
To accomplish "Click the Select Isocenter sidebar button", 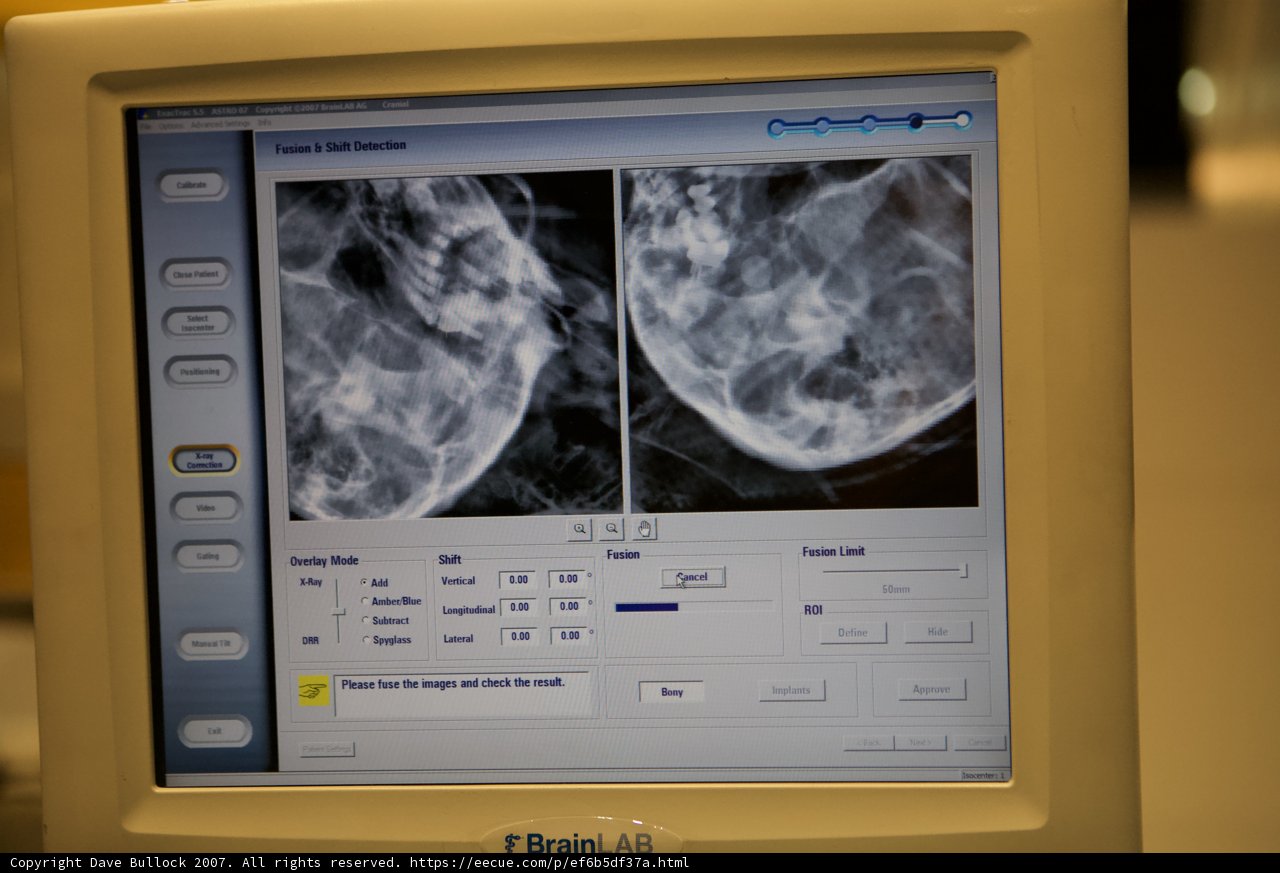I will click(x=198, y=323).
